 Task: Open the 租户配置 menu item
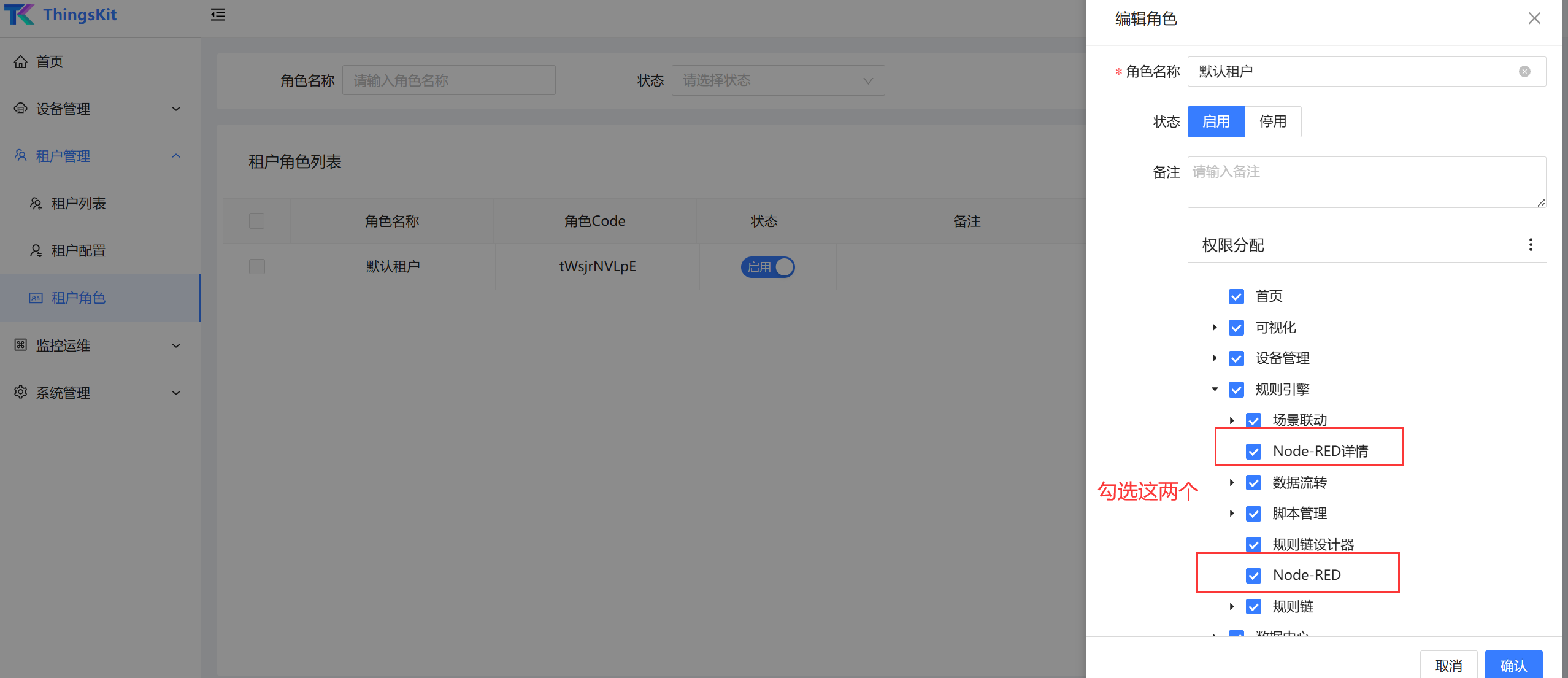(x=78, y=250)
